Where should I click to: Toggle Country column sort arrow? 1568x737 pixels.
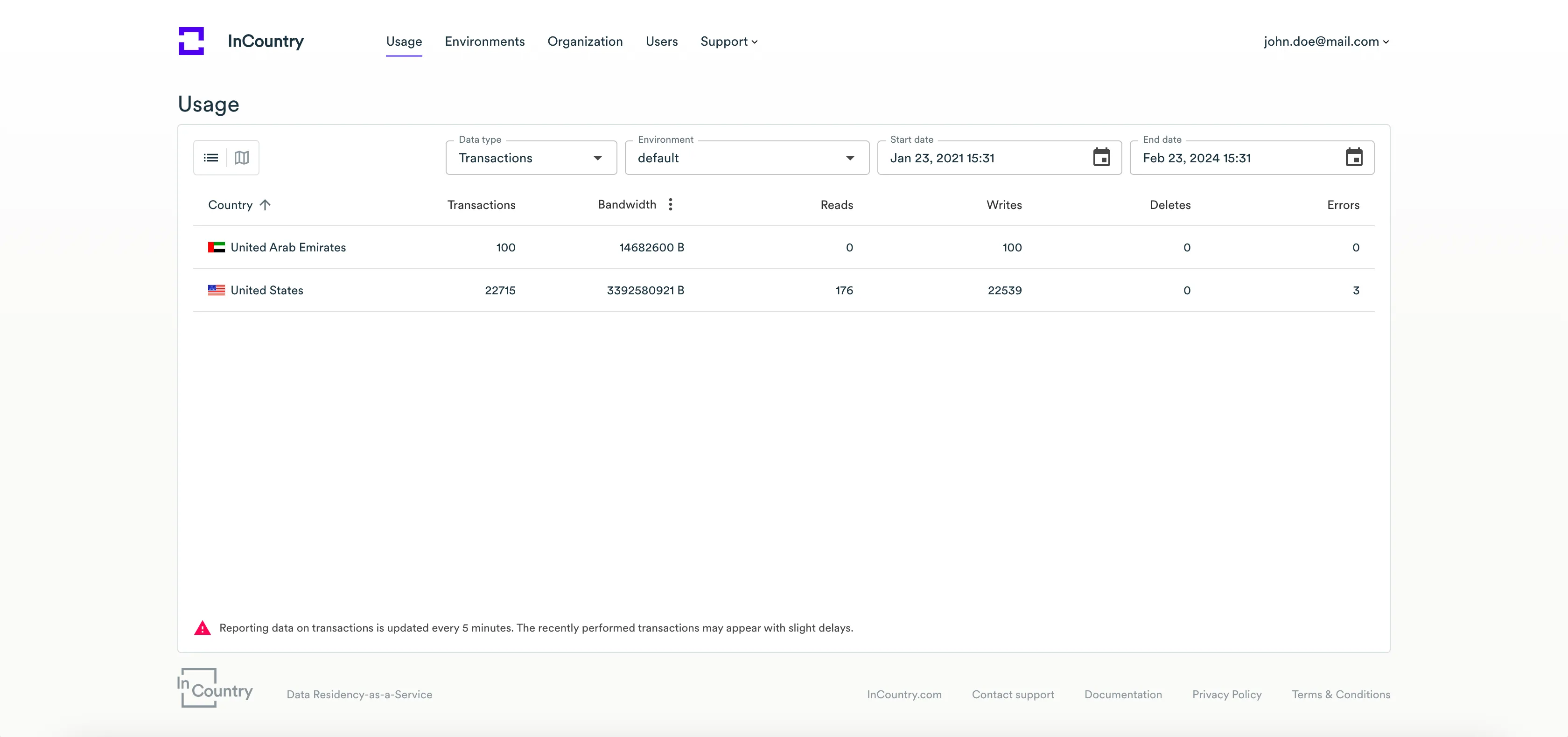click(x=265, y=205)
